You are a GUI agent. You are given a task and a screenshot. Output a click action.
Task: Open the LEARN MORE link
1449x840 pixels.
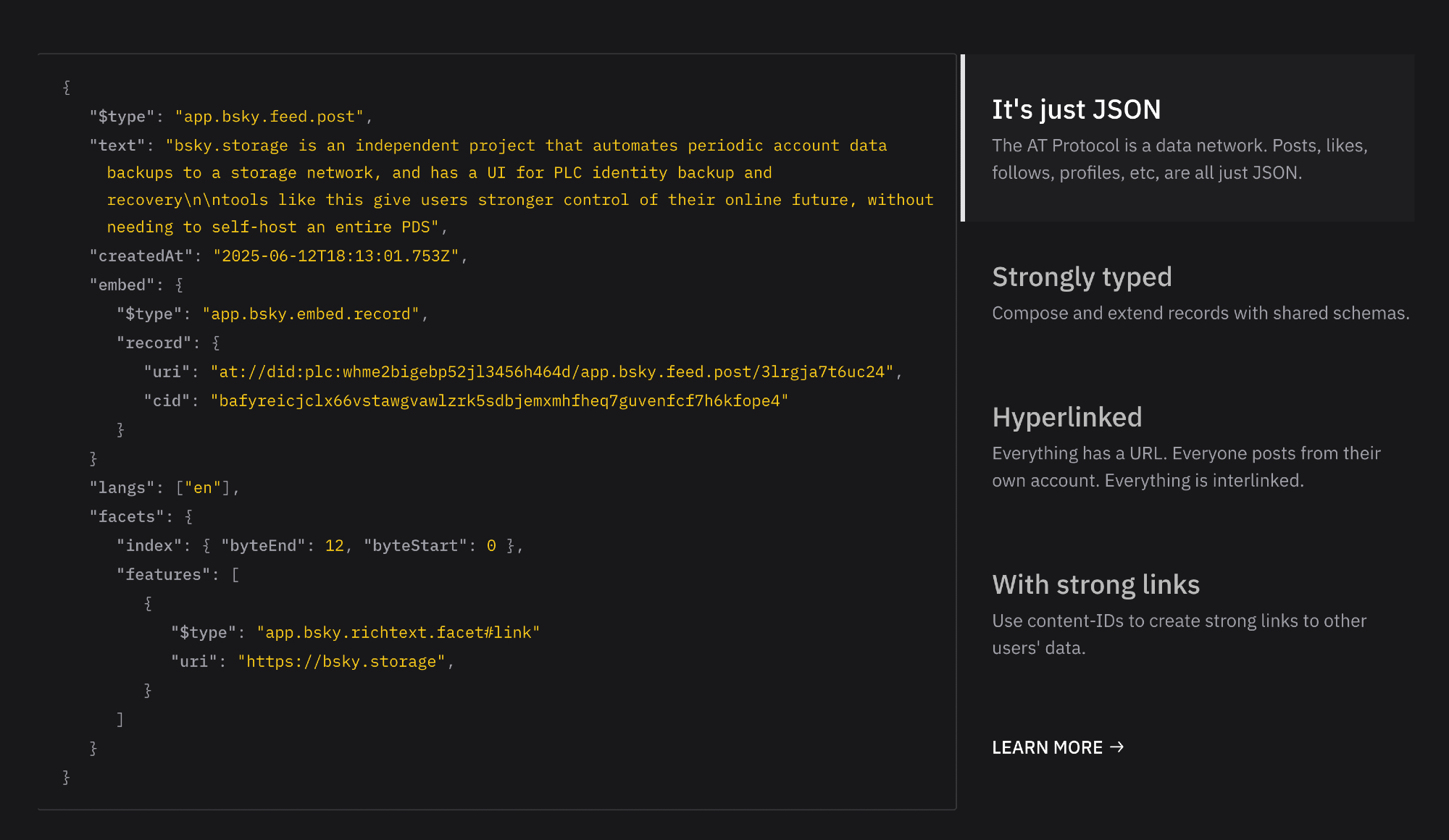pos(1048,747)
